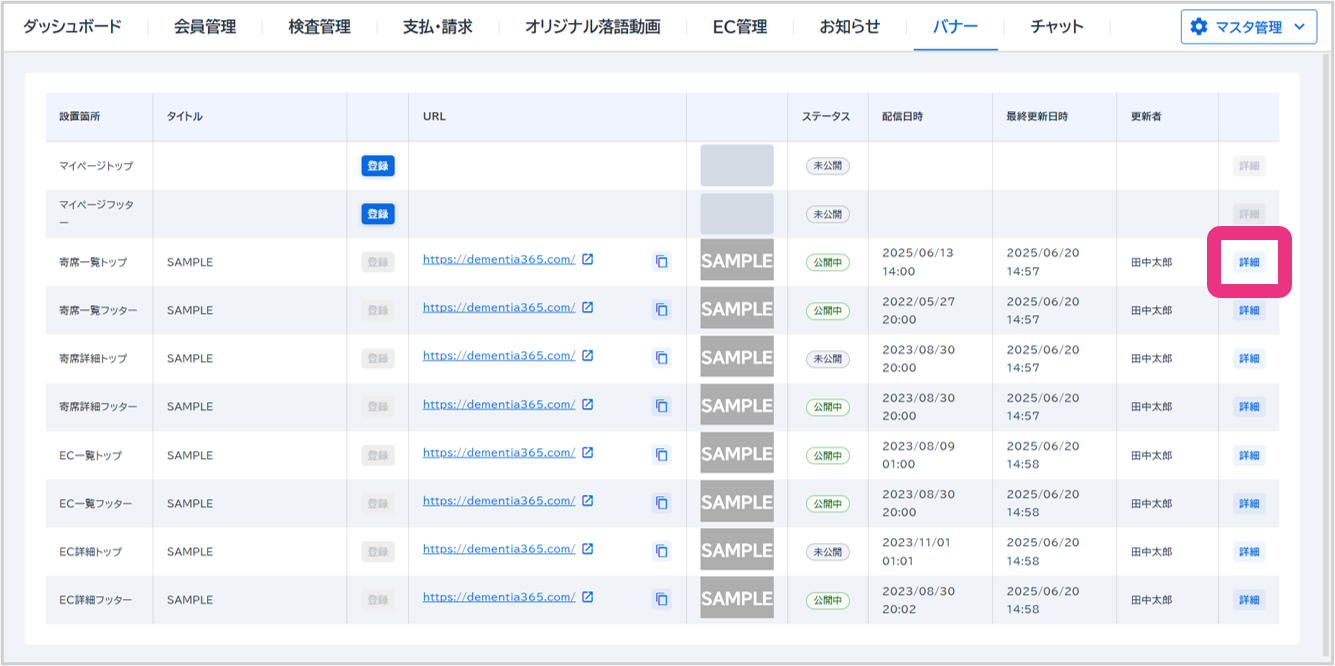This screenshot has height=666, width=1335.
Task: Go to the チャット tab
Action: [1057, 27]
